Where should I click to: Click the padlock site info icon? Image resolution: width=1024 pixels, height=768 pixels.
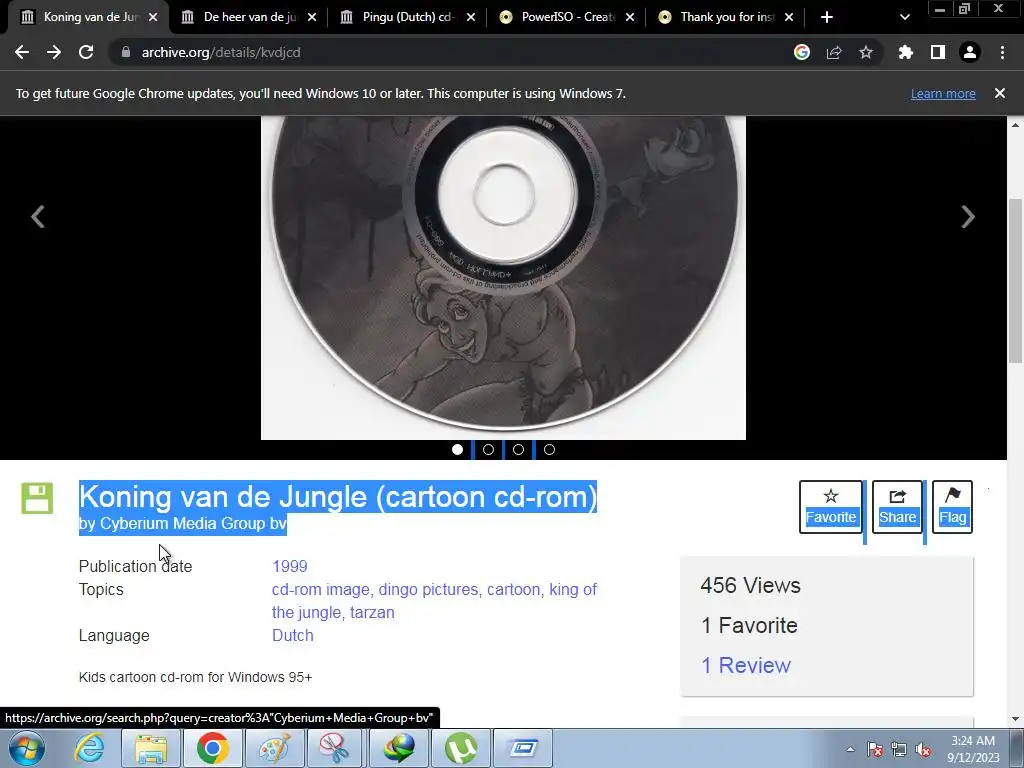(x=126, y=52)
